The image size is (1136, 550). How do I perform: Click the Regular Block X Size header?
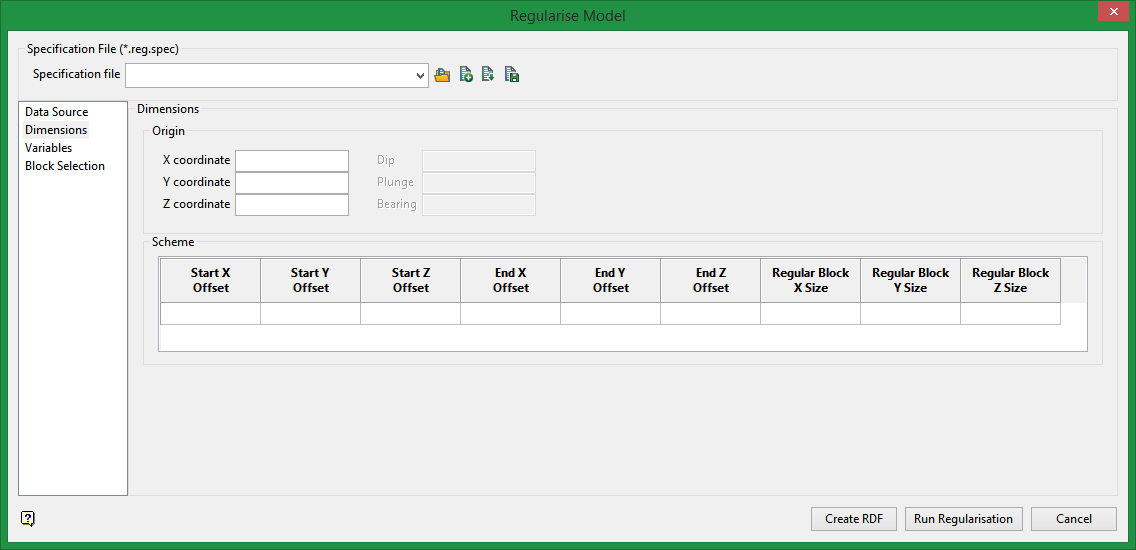tap(810, 280)
